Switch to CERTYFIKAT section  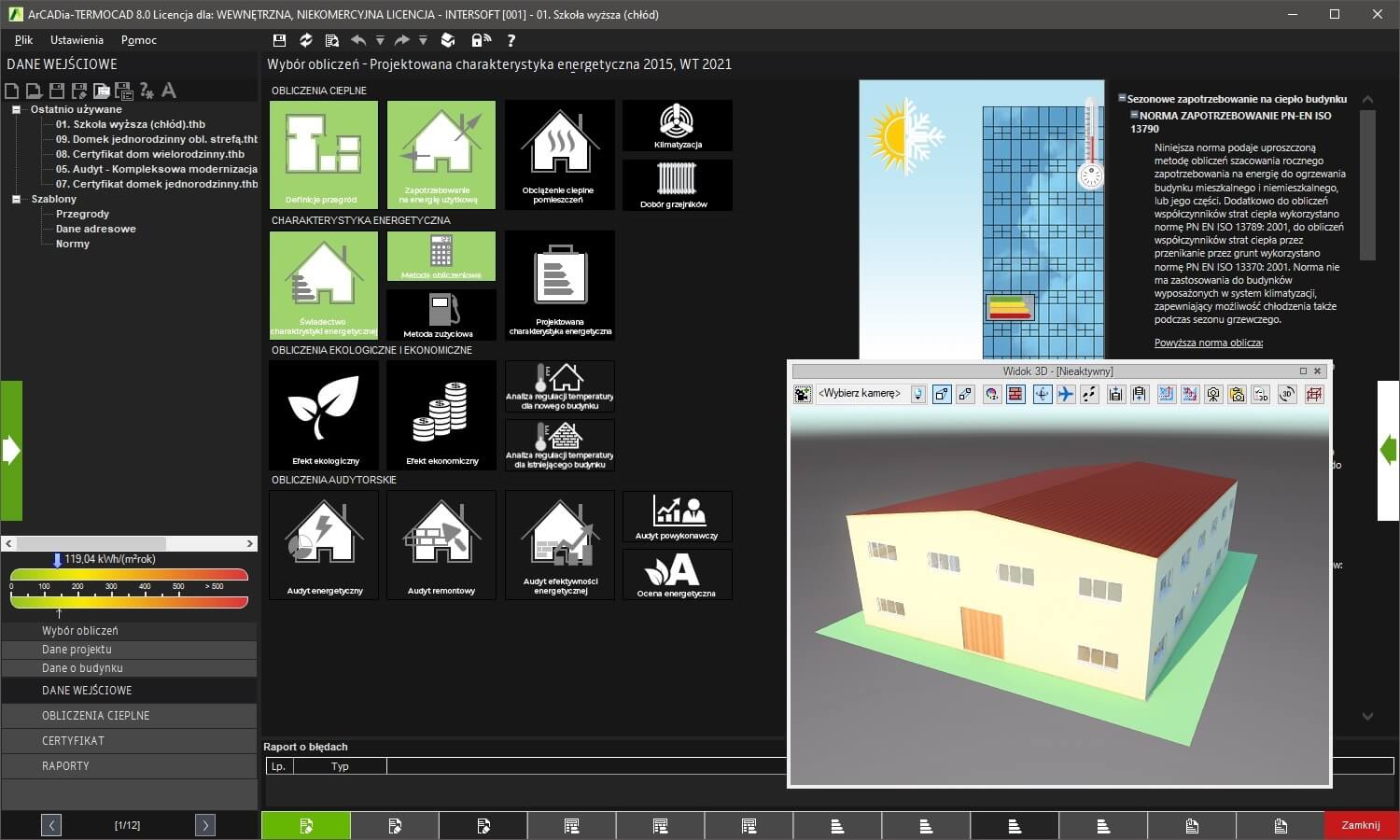point(129,741)
